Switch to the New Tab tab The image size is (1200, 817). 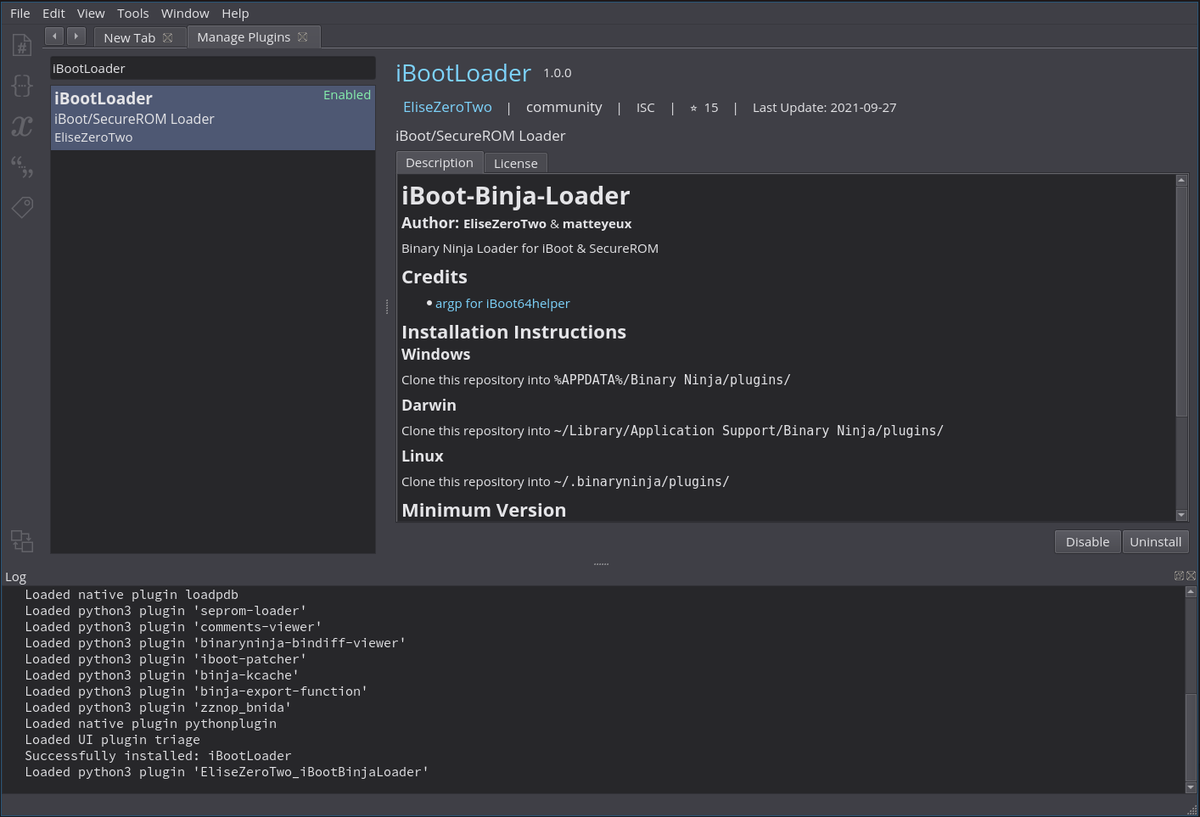tap(139, 38)
